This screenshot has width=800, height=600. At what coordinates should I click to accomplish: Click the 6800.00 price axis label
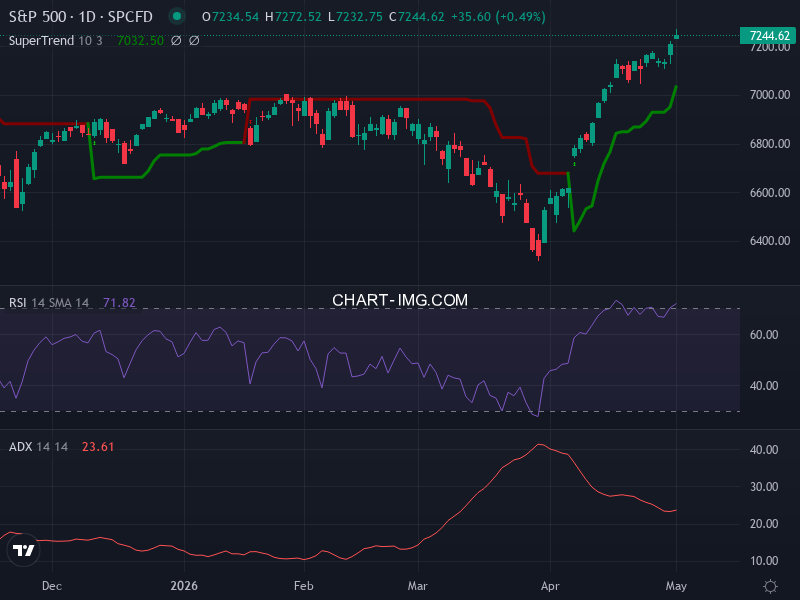[769, 144]
